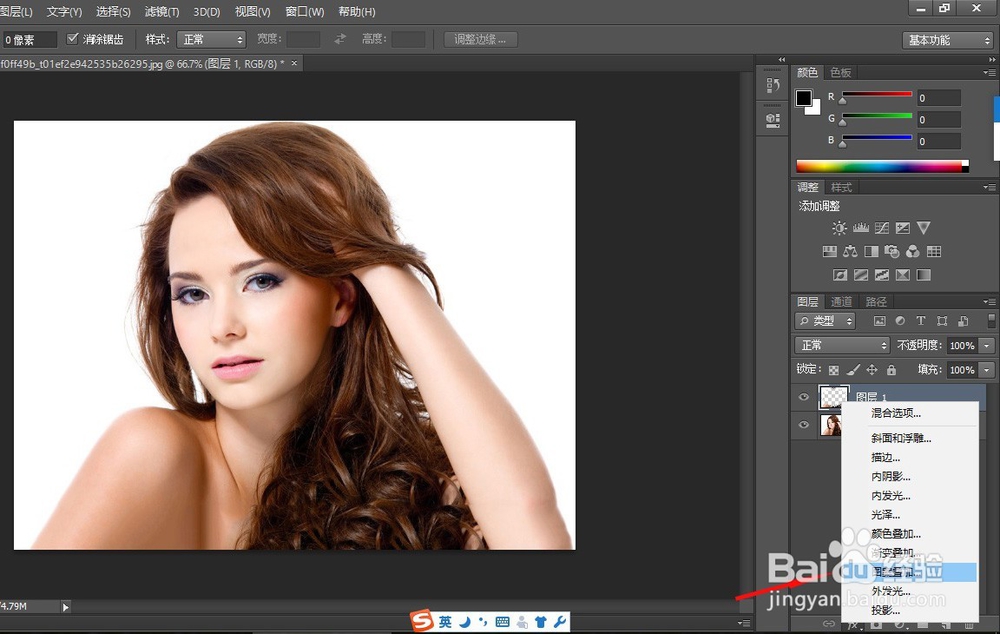Open the layer blend mode 正常 dropdown
Viewport: 1000px width, 634px height.
(842, 345)
